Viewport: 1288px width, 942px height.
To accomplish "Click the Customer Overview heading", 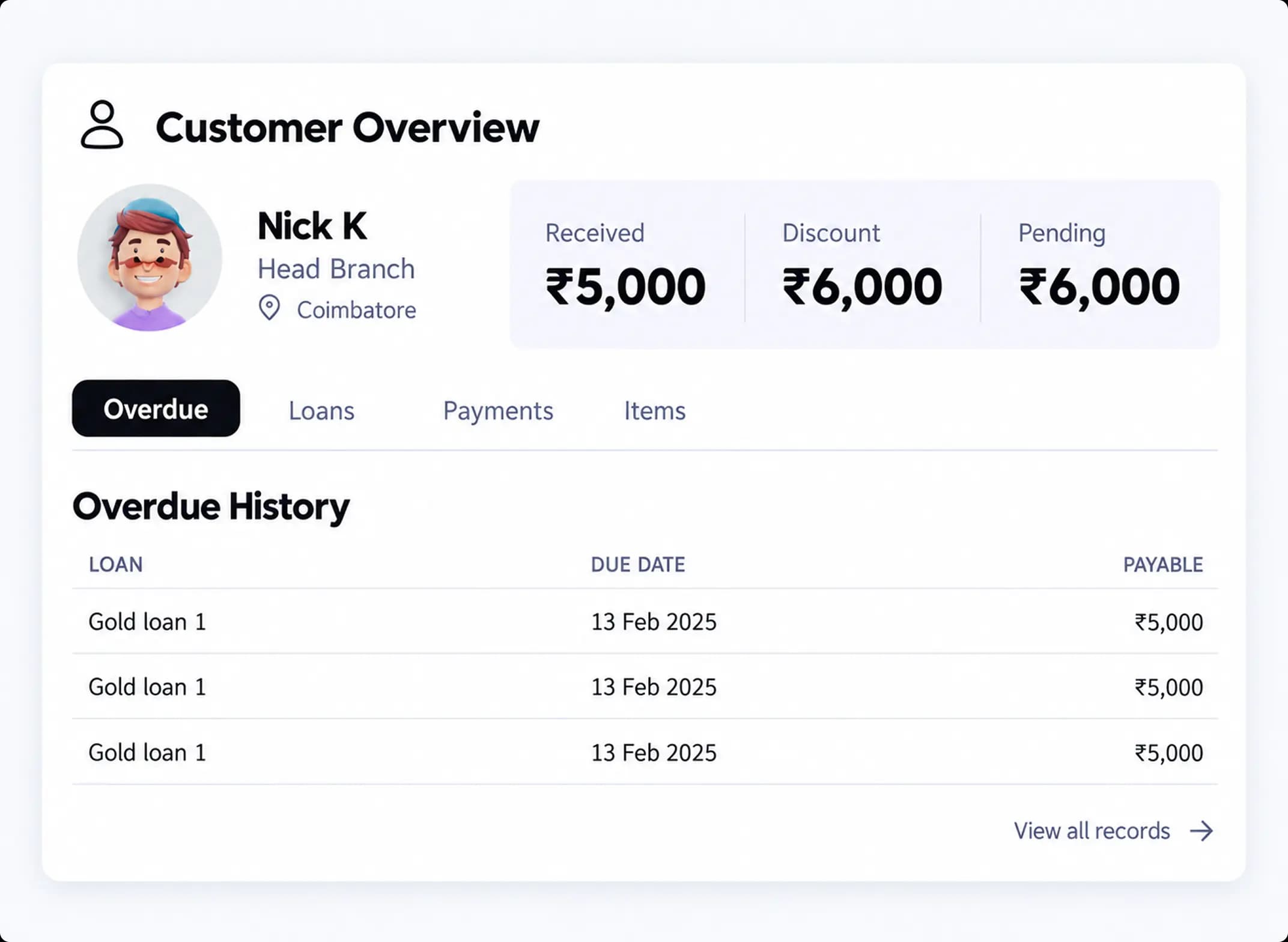I will coord(347,128).
